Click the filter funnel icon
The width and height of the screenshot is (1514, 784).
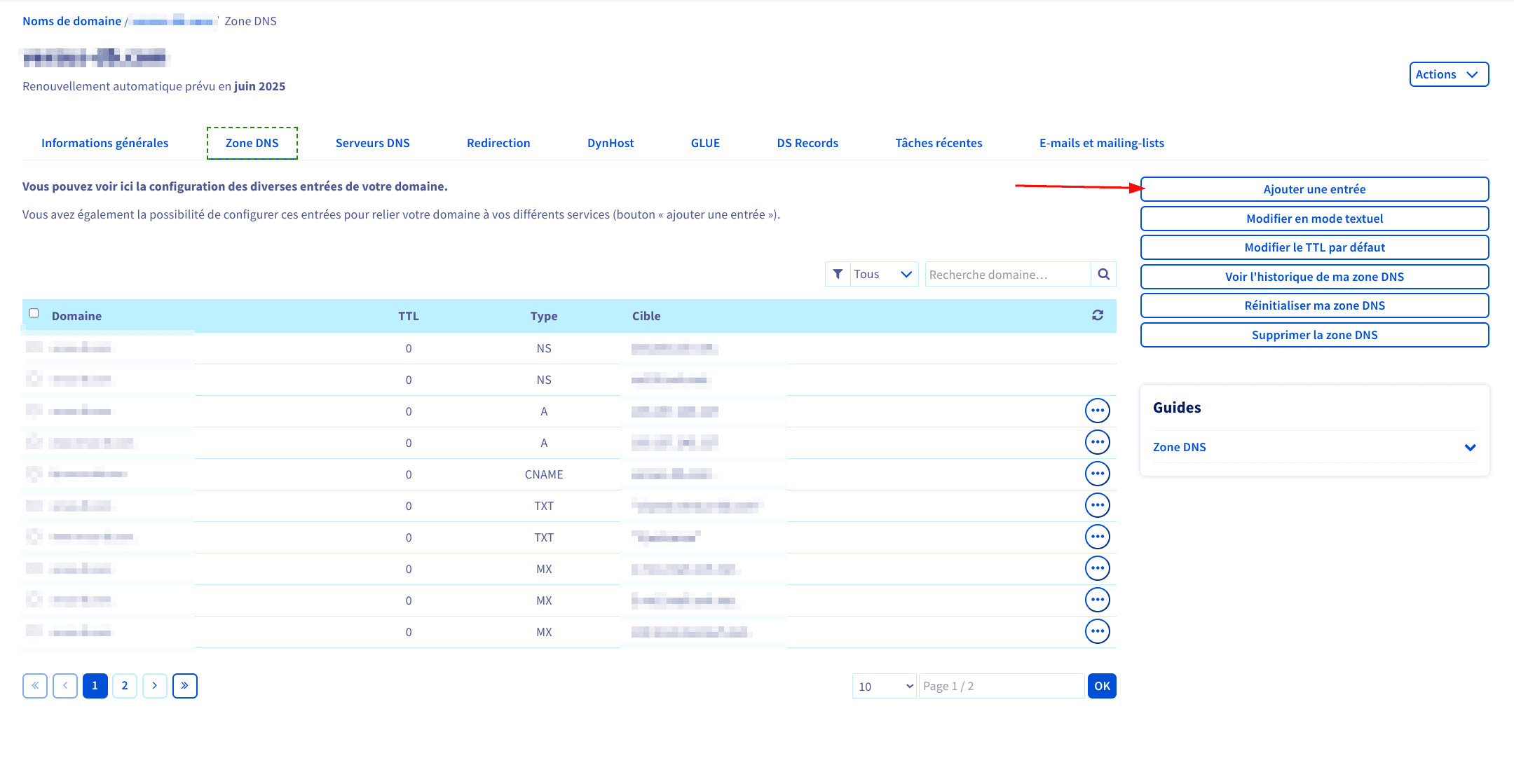tap(838, 274)
